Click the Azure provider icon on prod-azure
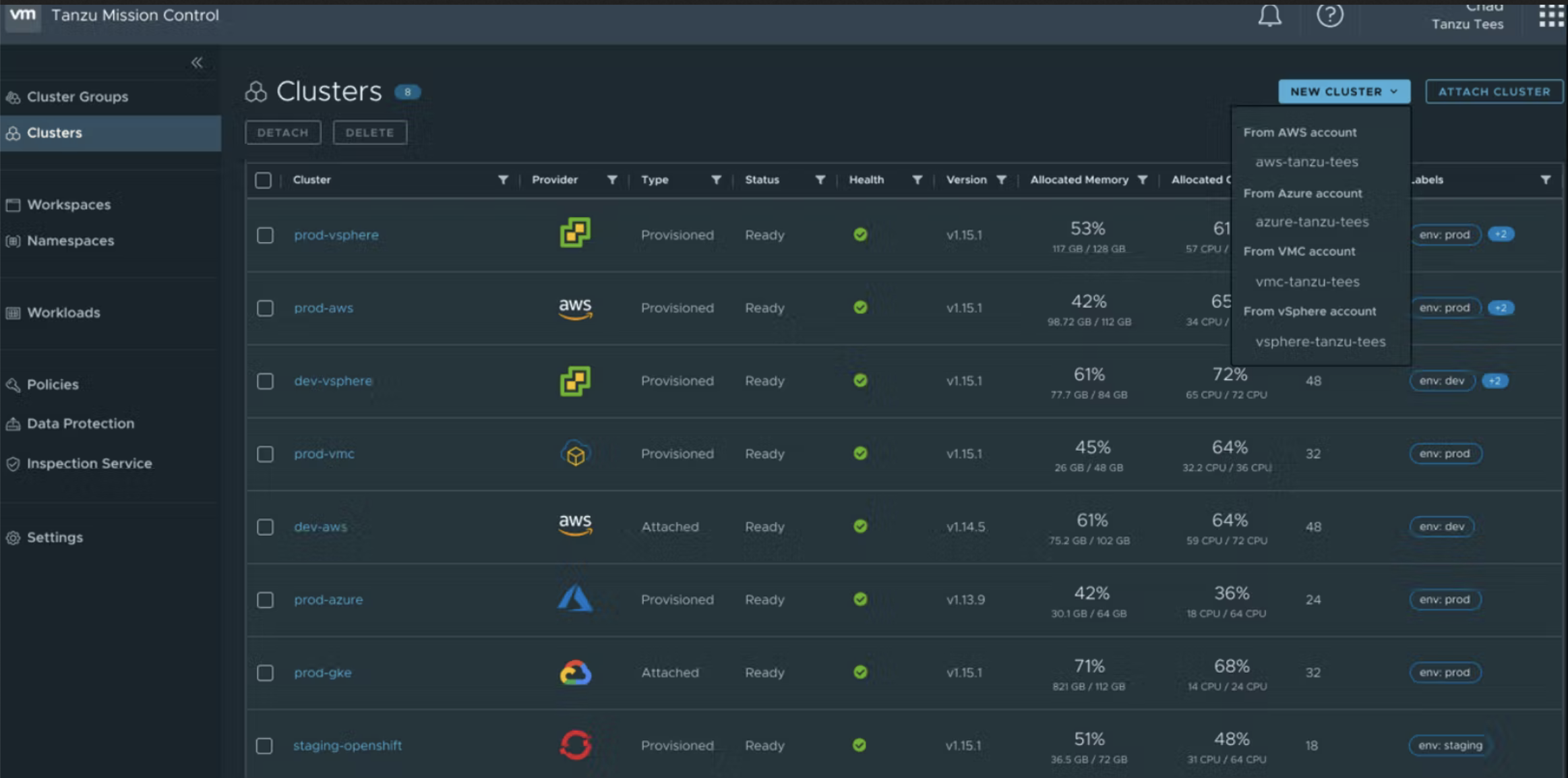The width and height of the screenshot is (1568, 778). coord(576,598)
